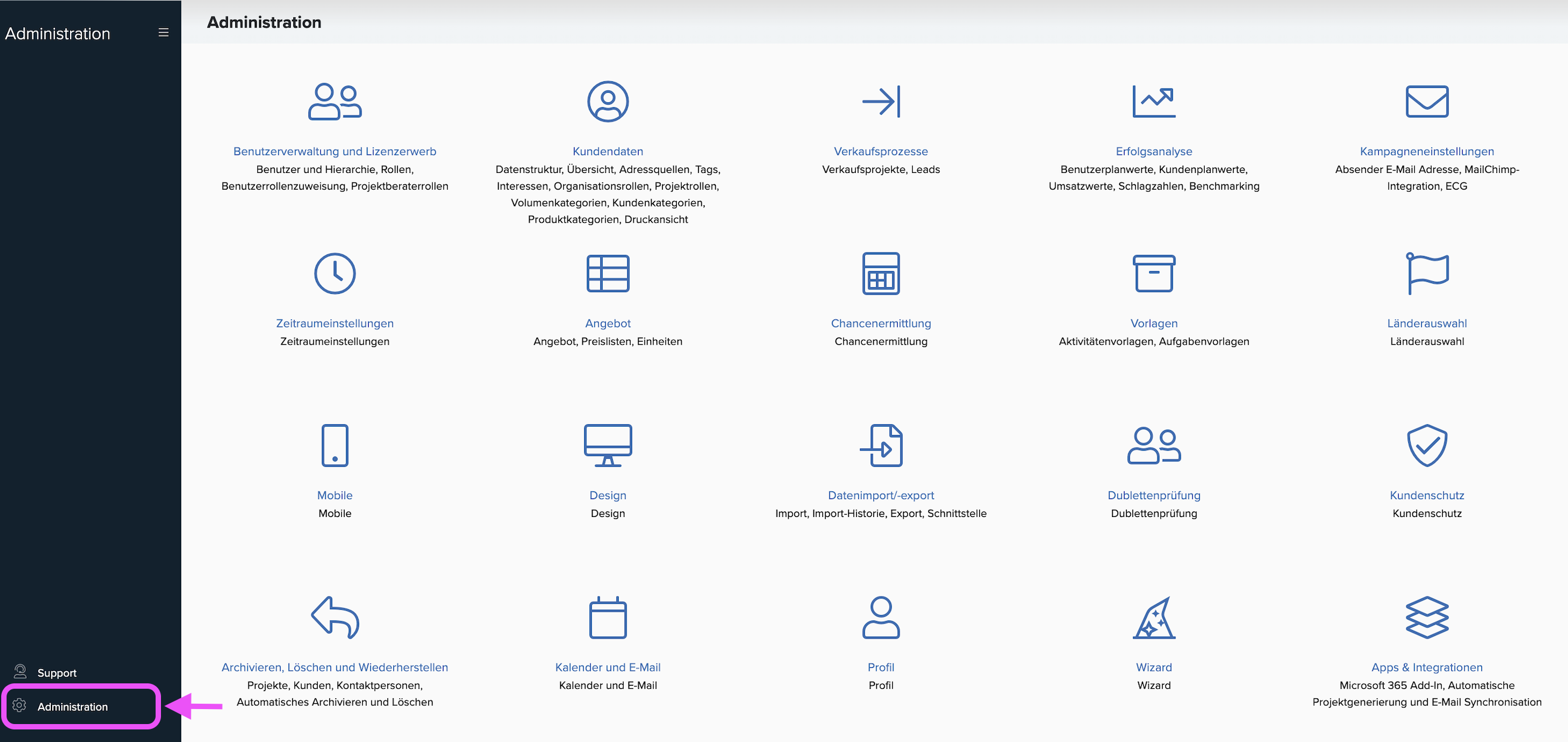
Task: Open the Profil link
Action: [x=881, y=668]
